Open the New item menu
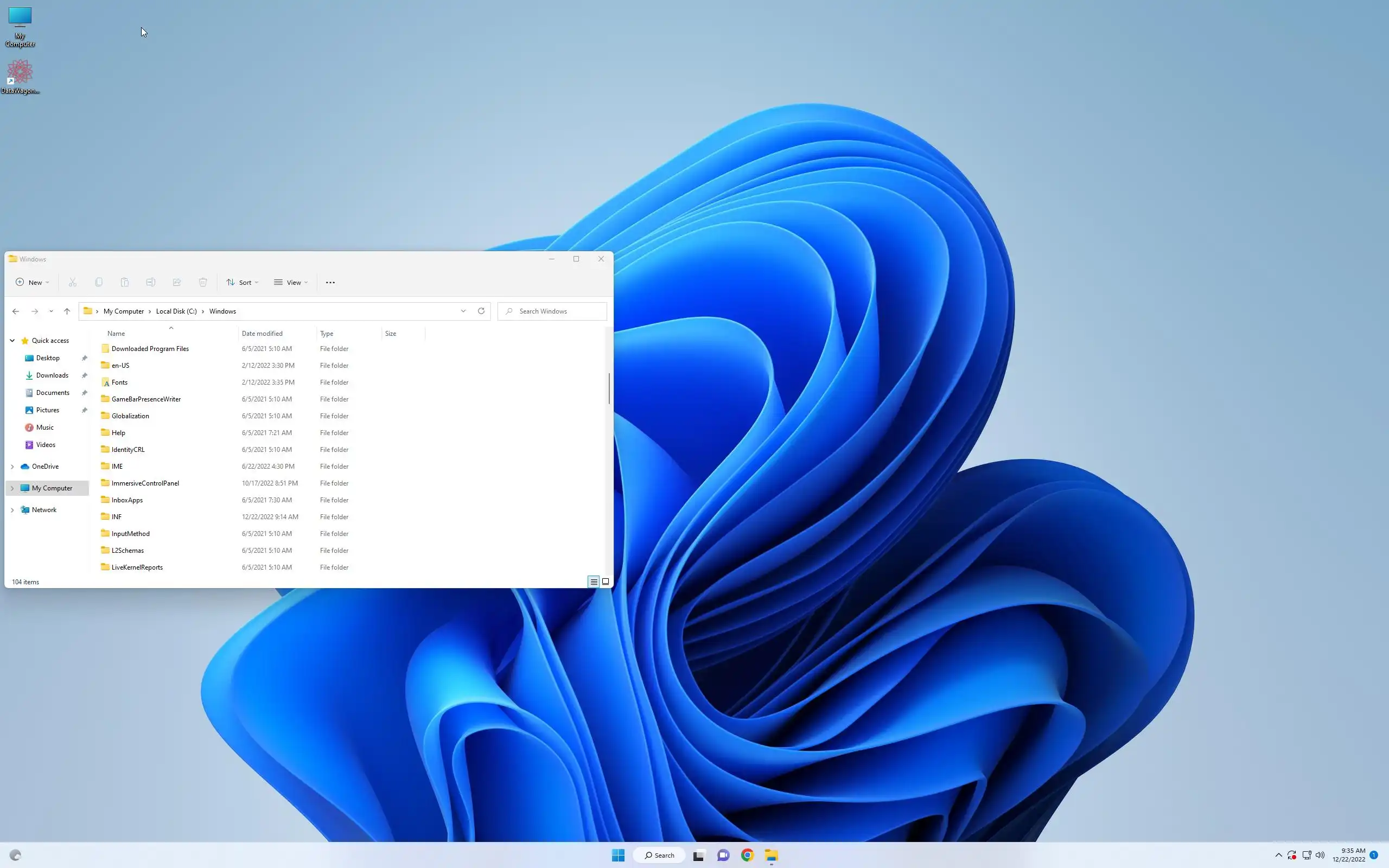The width and height of the screenshot is (1389, 868). 32,283
